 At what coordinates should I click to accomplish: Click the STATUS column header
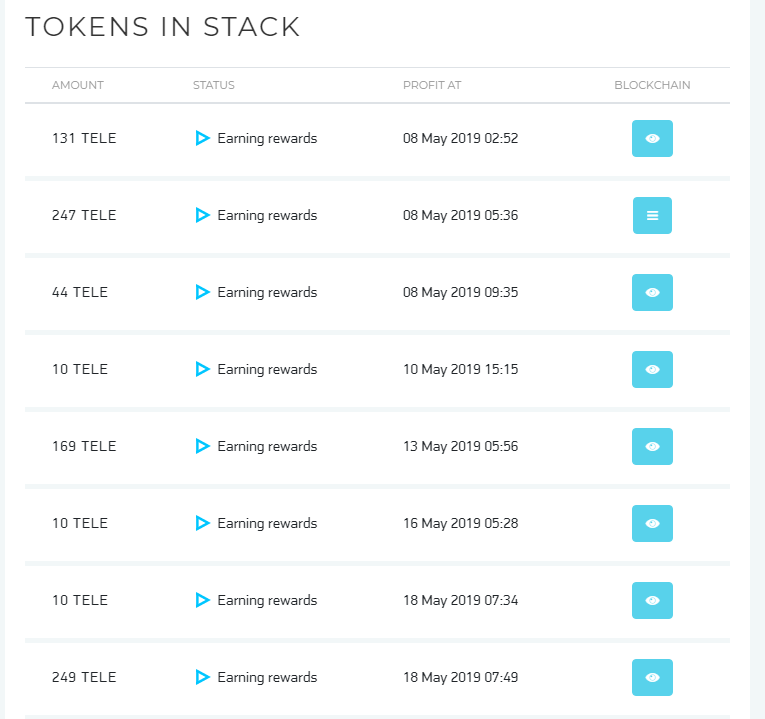click(x=214, y=85)
